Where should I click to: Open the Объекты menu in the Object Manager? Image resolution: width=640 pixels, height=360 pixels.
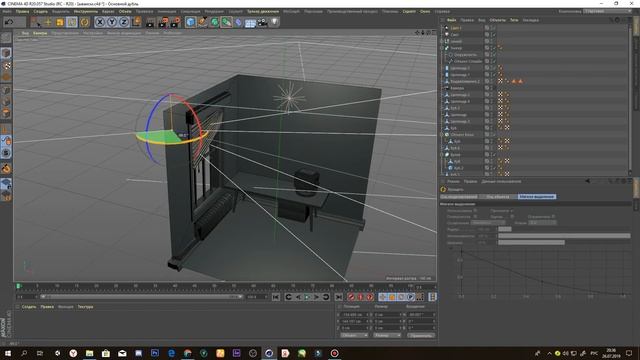[x=498, y=20]
